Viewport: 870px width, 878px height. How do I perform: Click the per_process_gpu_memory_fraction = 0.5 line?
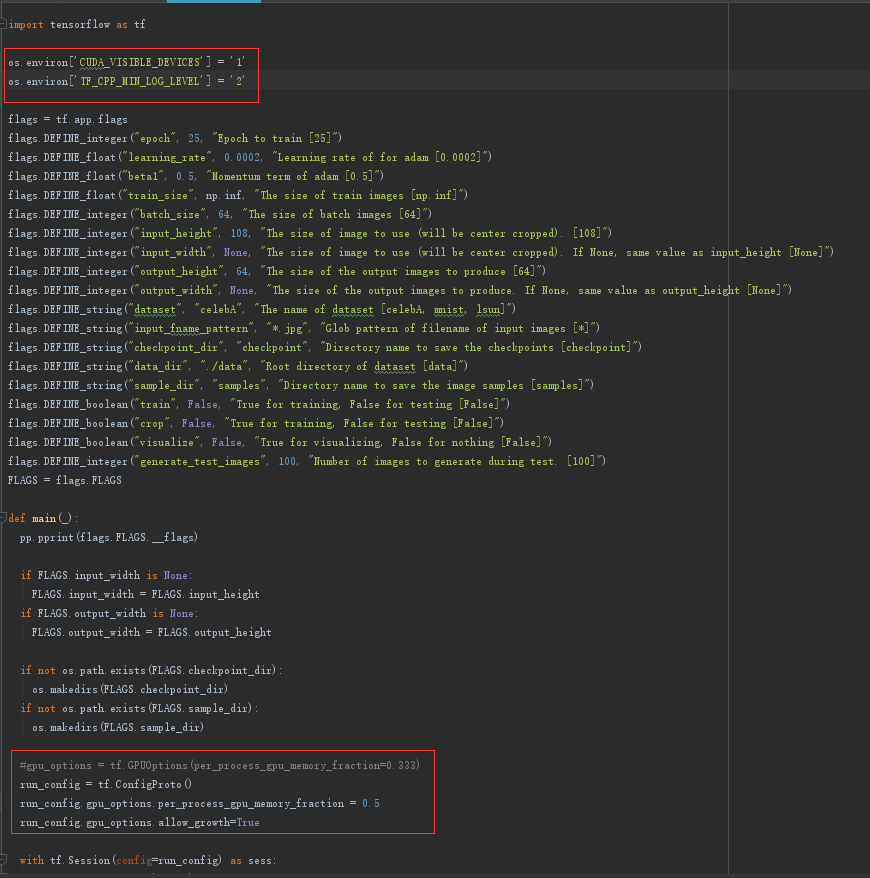(200, 804)
